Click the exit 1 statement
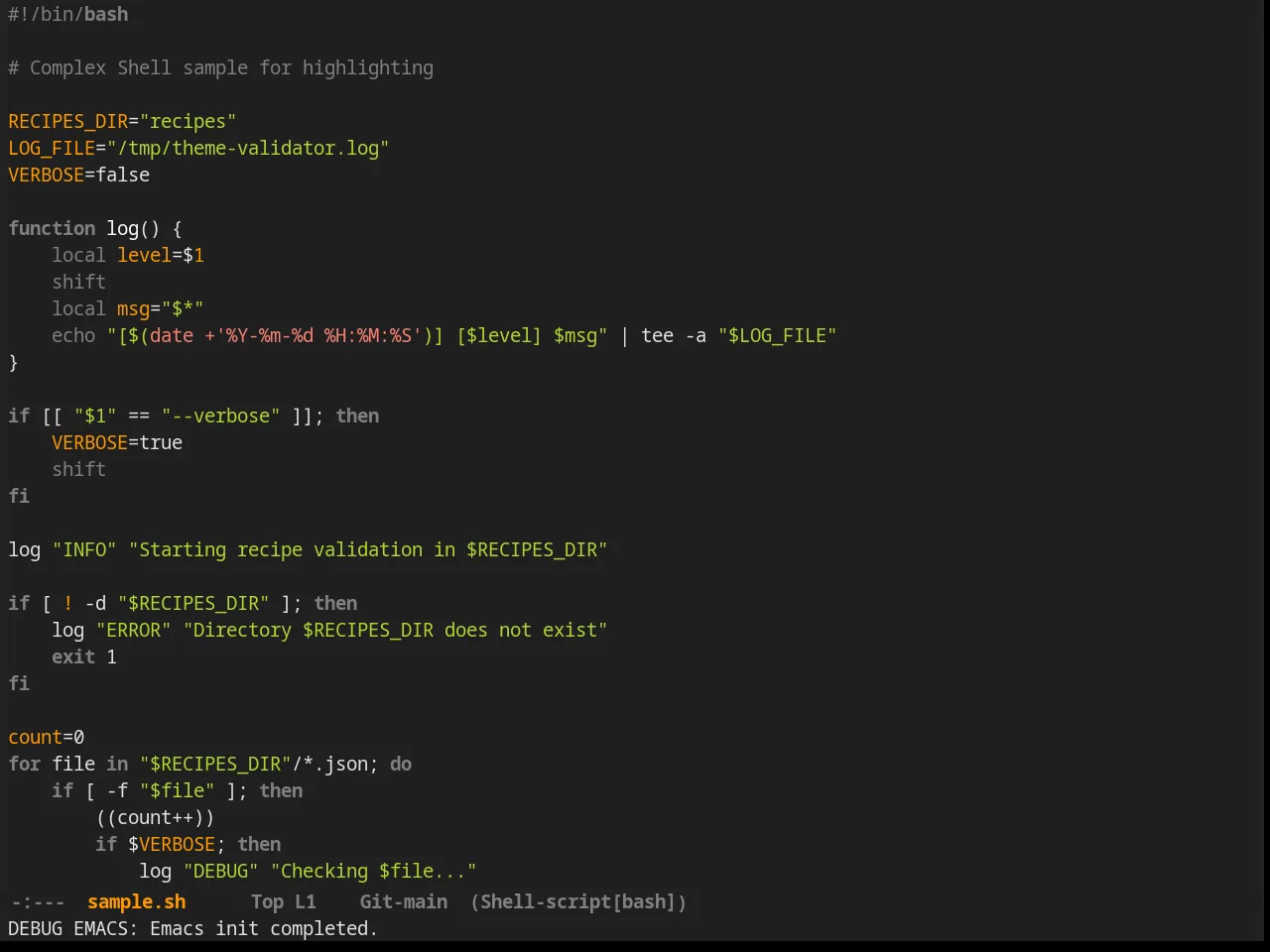 pos(84,657)
